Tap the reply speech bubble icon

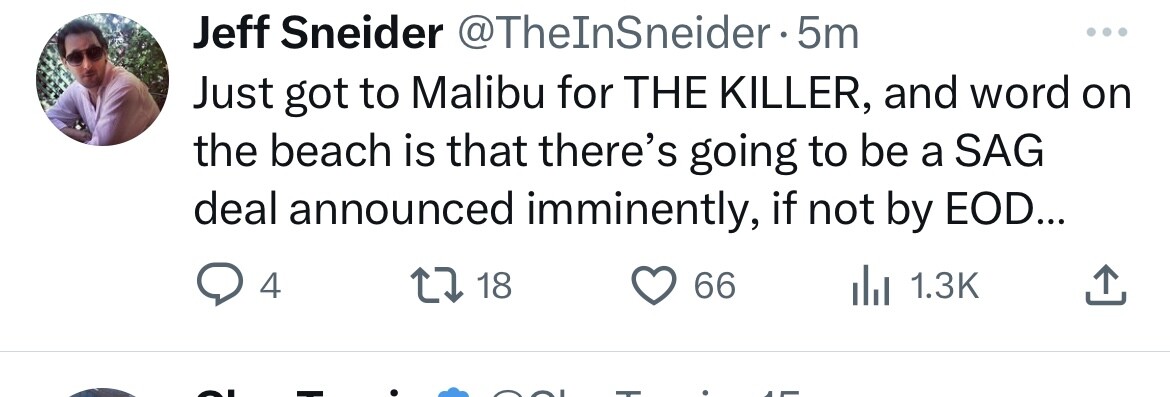pos(218,287)
